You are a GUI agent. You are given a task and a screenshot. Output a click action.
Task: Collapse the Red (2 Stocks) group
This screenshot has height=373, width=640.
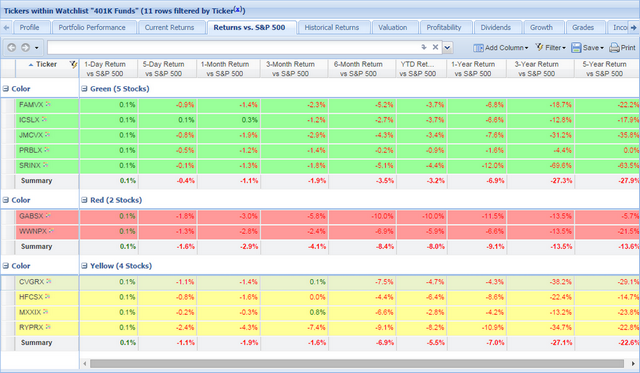(x=84, y=200)
